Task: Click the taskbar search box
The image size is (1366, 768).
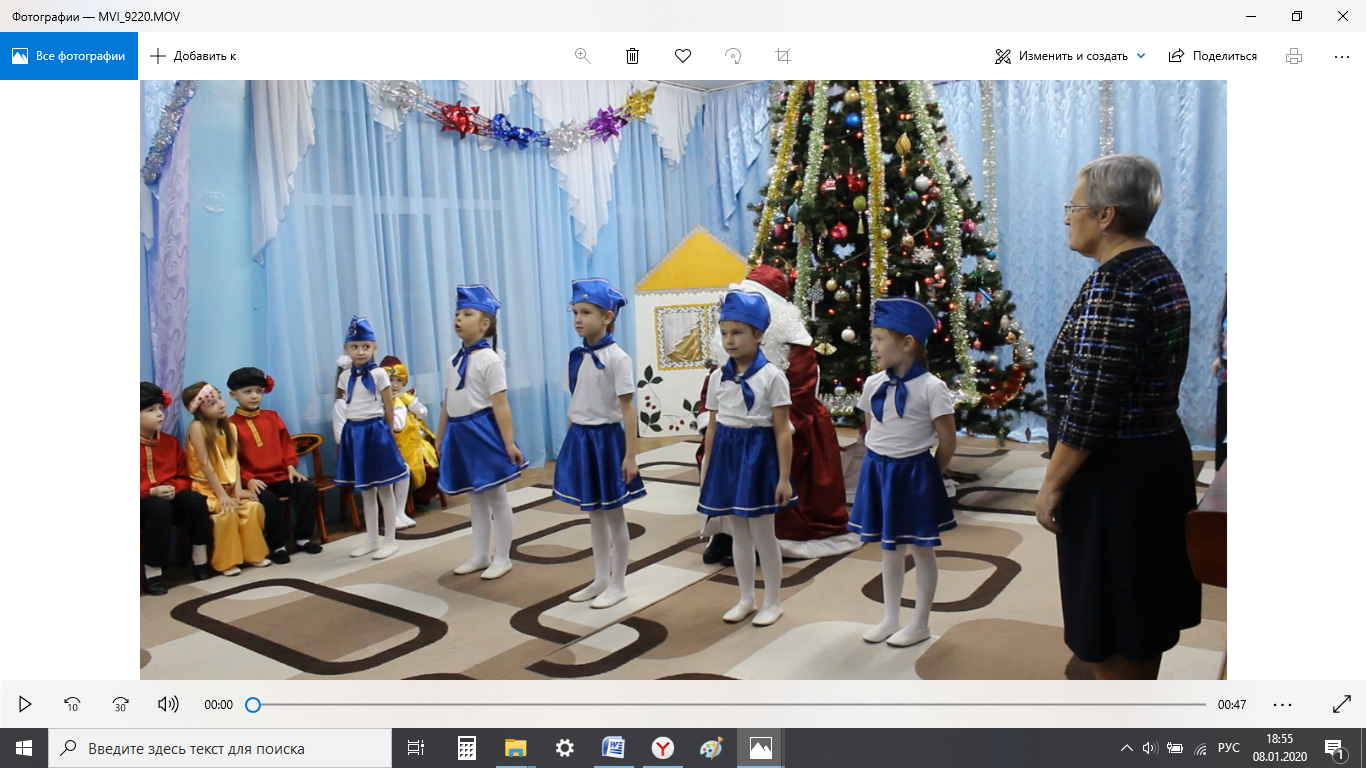Action: point(220,748)
